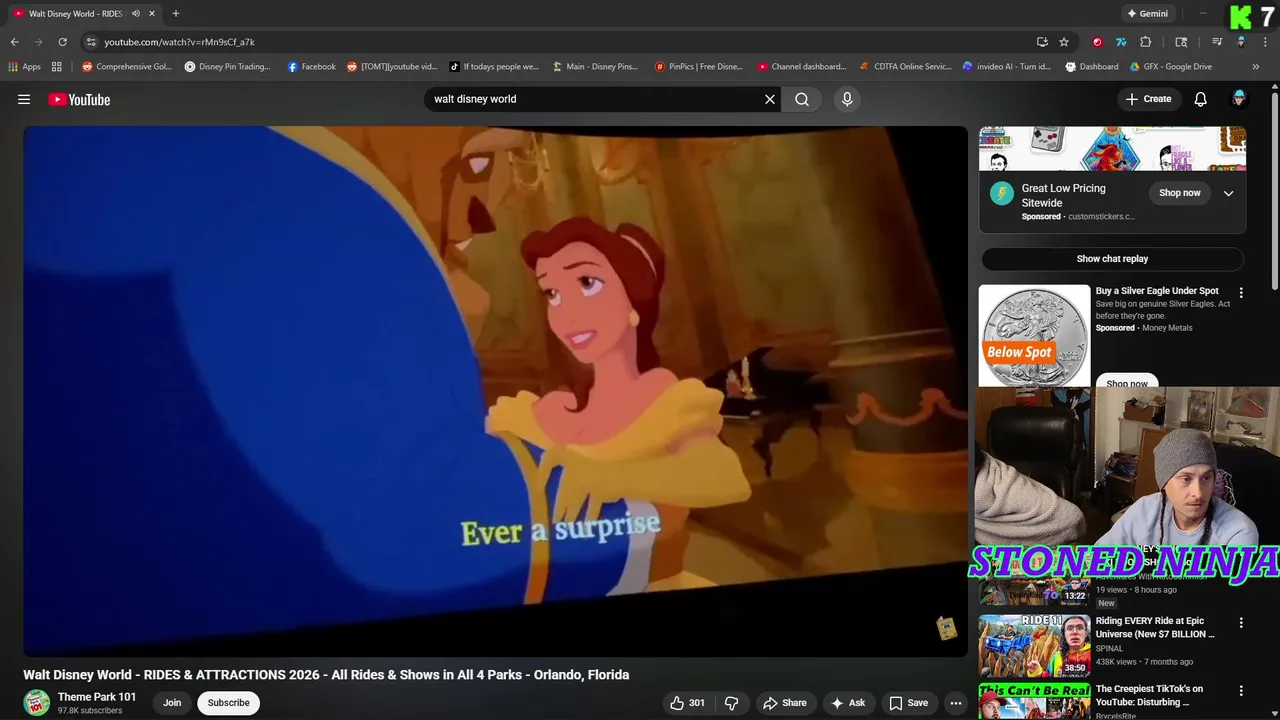
Task: Select the Walt Disney World - RIDES tab
Action: [x=75, y=14]
